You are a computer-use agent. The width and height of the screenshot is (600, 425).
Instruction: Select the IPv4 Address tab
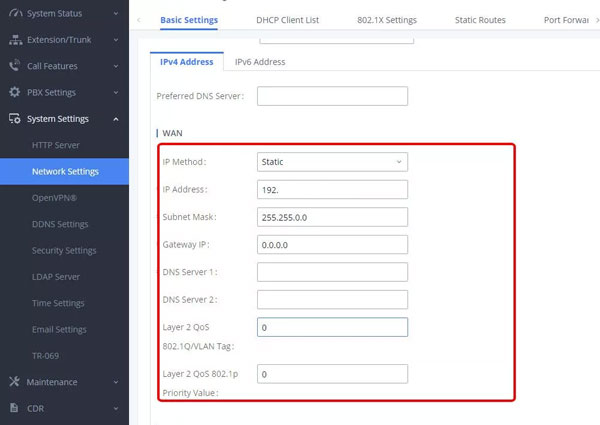point(187,62)
